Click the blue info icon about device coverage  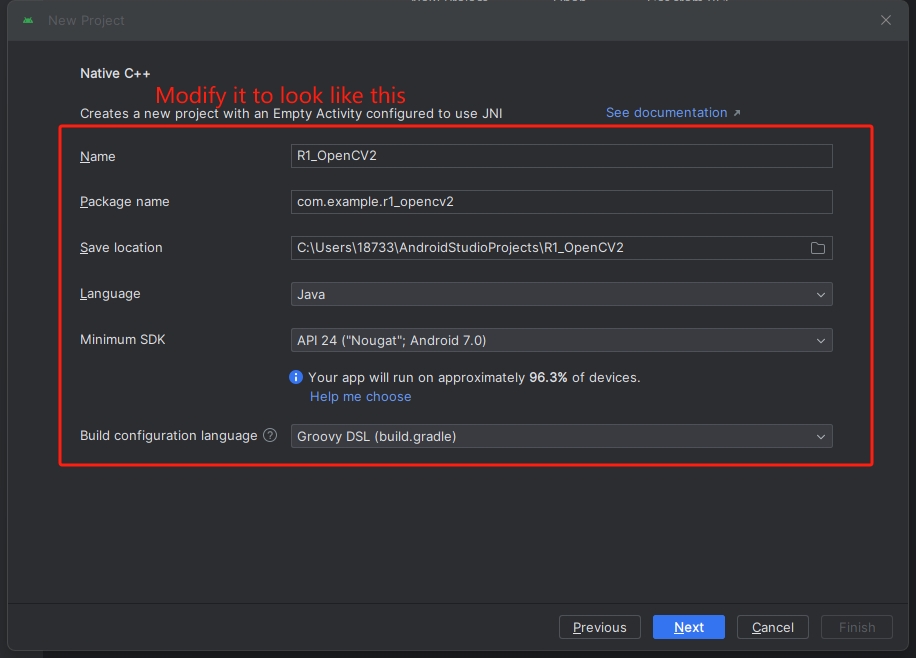point(296,378)
